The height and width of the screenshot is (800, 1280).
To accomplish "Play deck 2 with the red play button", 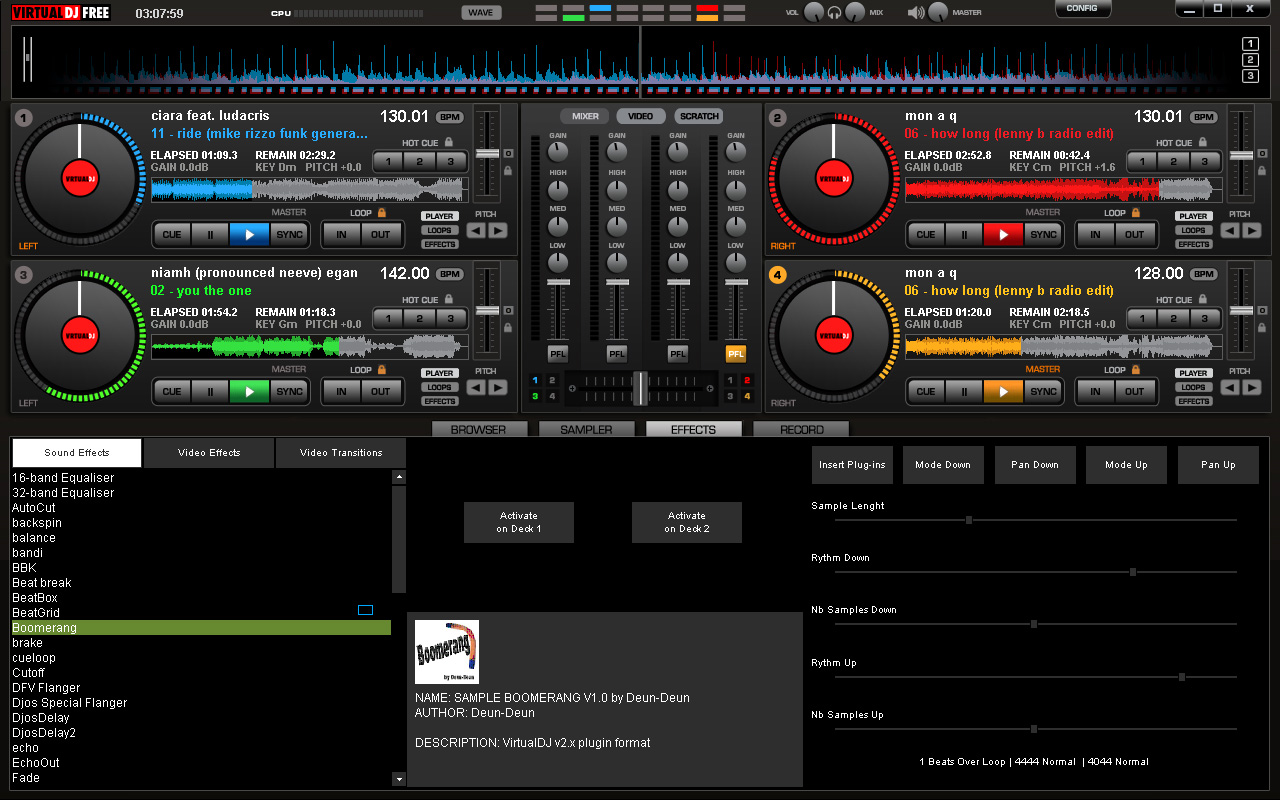I will click(1003, 235).
